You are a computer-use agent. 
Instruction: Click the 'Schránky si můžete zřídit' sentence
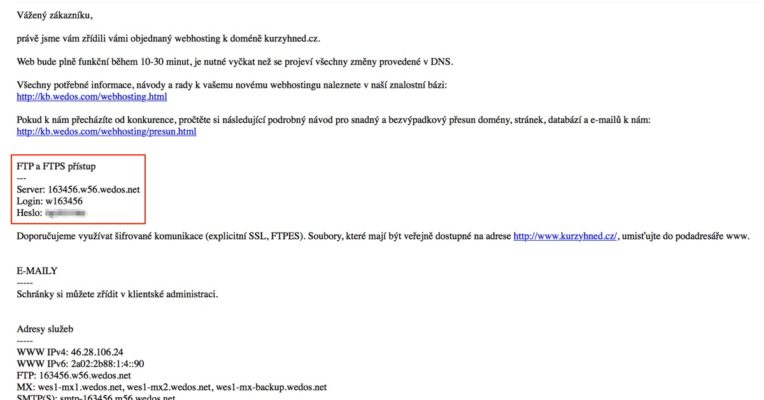point(117,294)
